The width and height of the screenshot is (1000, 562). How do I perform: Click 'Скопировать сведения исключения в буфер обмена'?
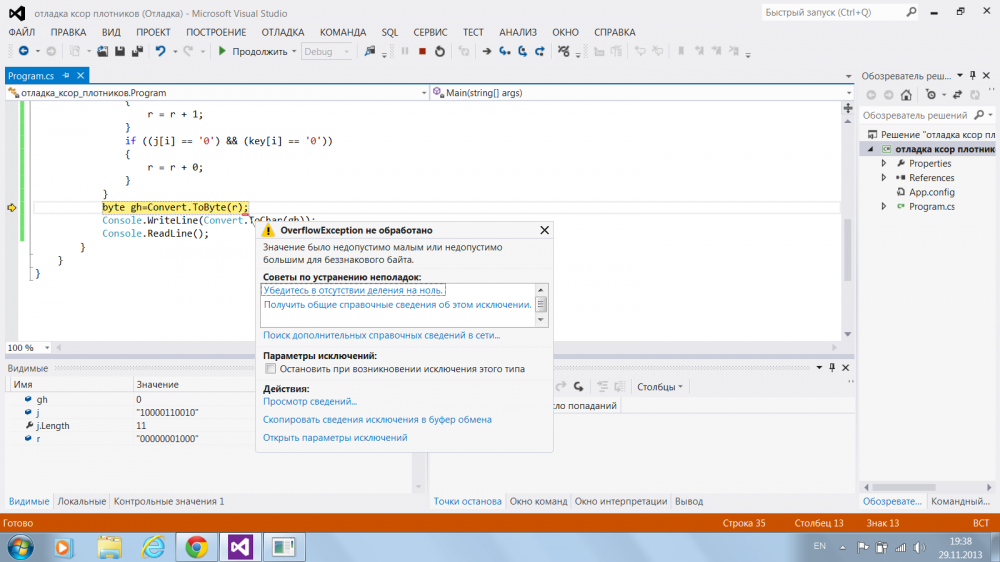coord(377,420)
